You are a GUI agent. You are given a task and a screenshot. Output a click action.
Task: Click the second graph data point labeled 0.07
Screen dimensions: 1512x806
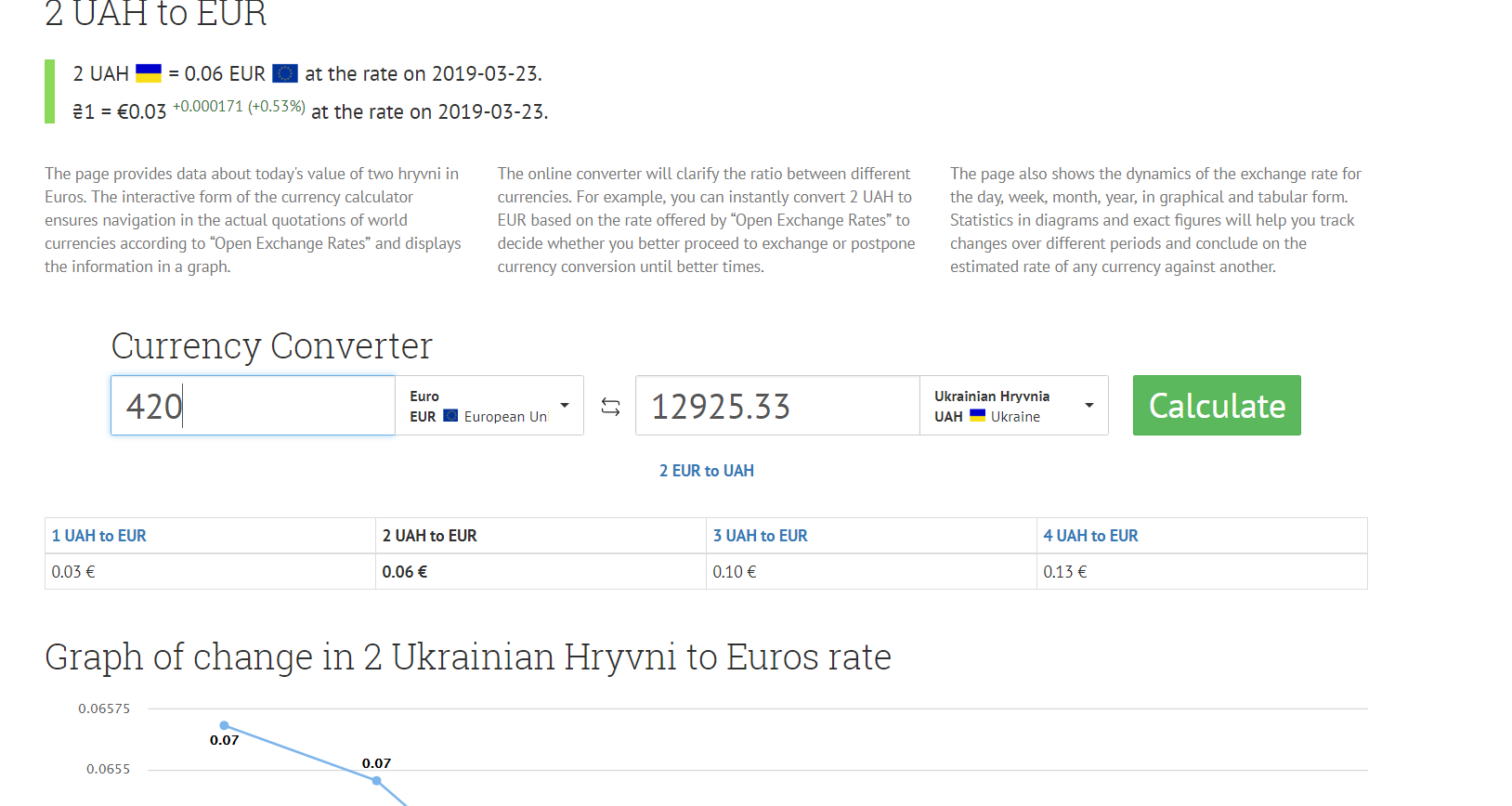pyautogui.click(x=376, y=781)
